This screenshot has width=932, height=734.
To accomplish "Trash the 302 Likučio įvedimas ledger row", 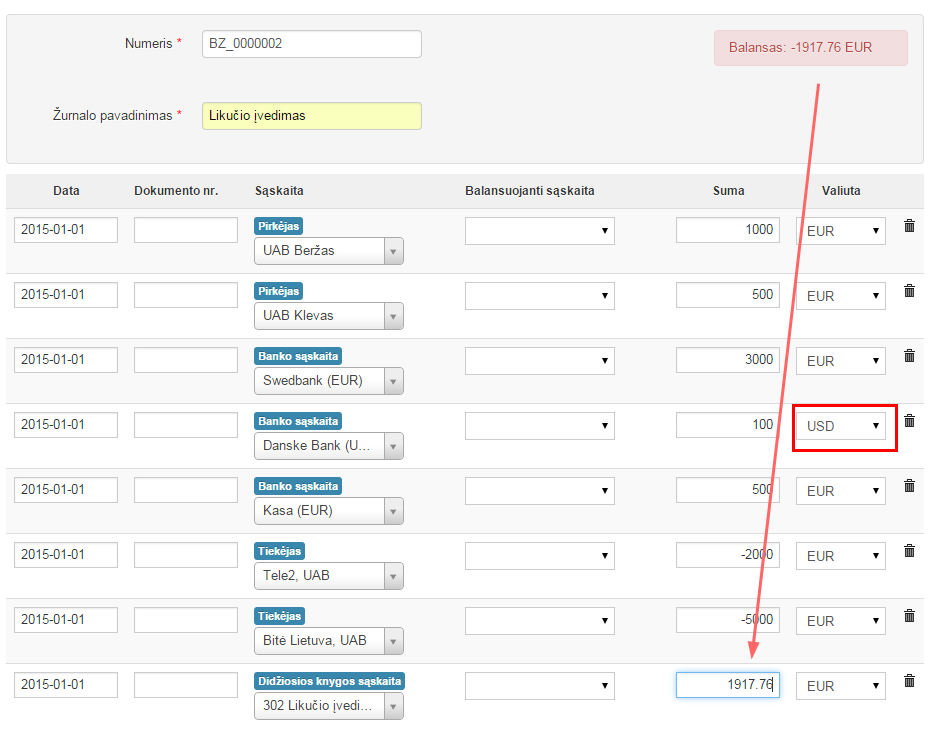I will click(x=909, y=681).
